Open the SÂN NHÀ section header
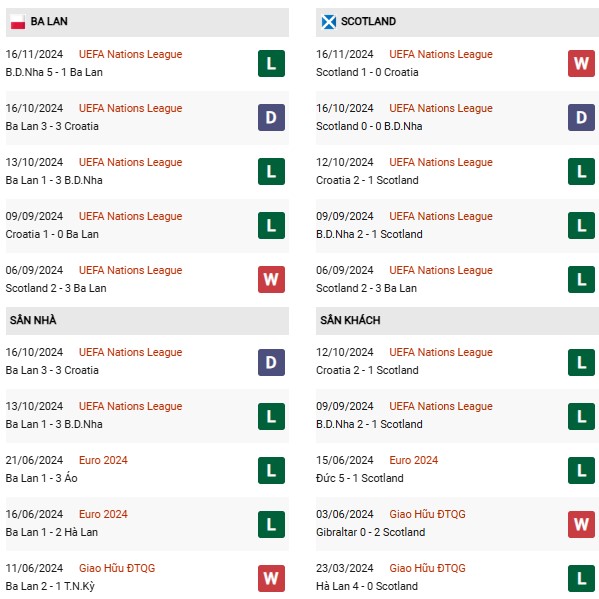 click(147, 321)
